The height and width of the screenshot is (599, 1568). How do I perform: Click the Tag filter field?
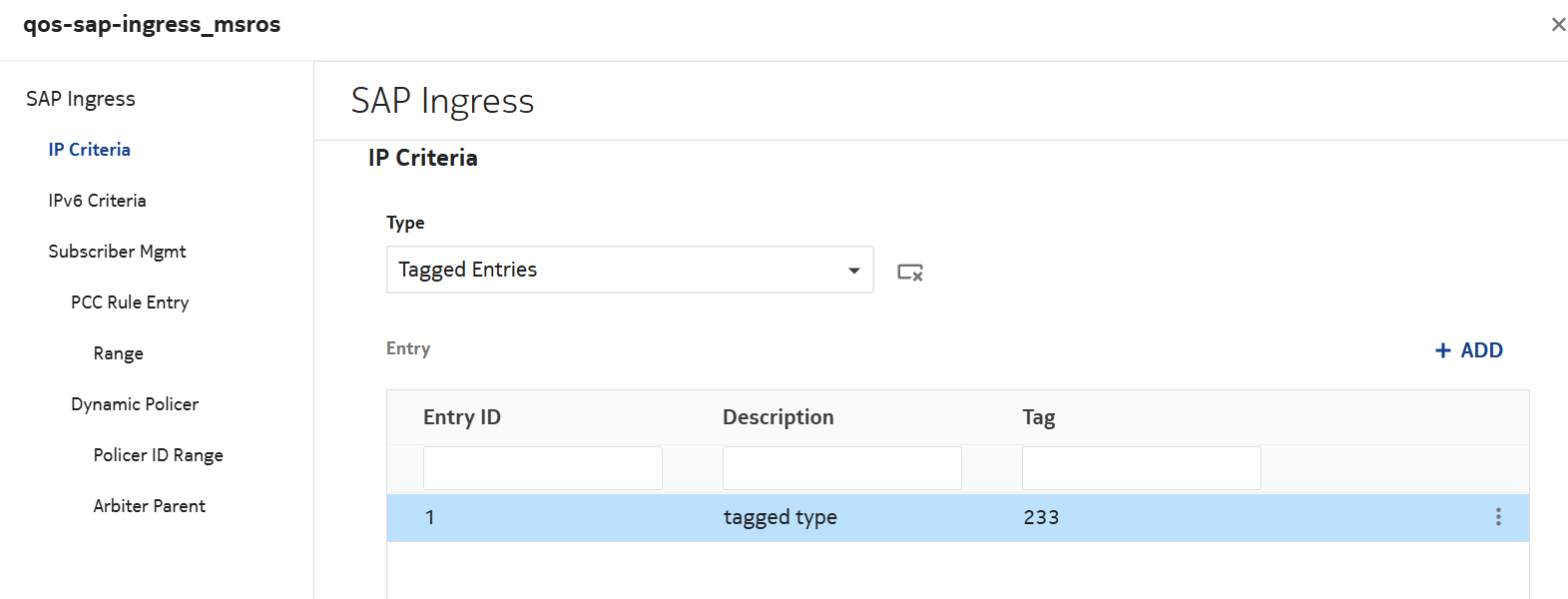[1141, 468]
